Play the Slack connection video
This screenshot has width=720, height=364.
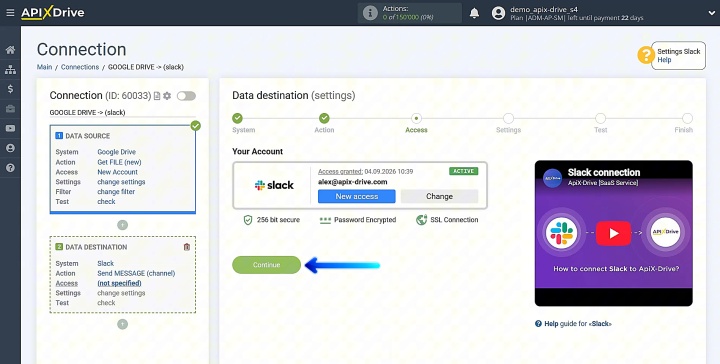click(x=613, y=233)
